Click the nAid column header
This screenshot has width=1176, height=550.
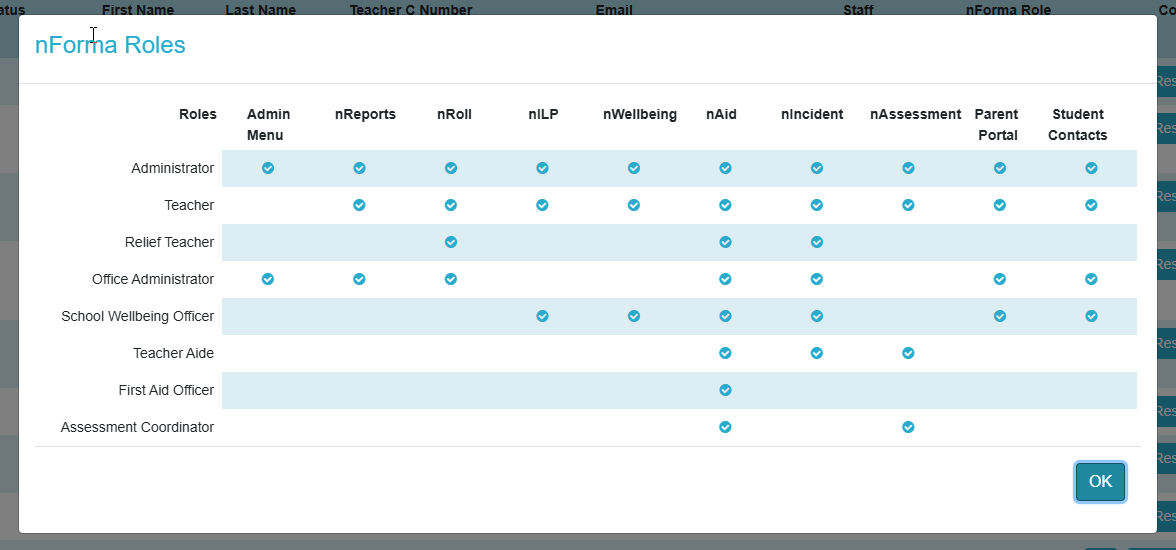[x=722, y=115]
